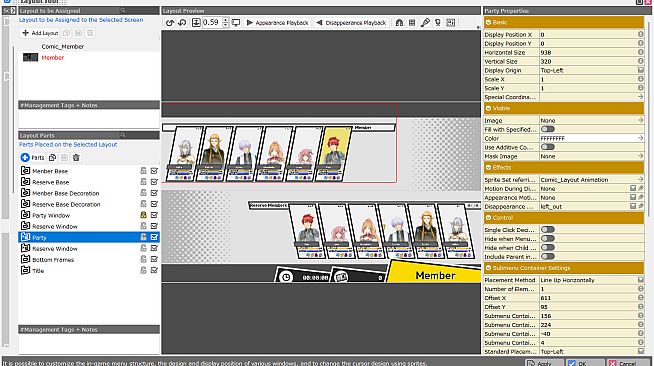Image resolution: width=654 pixels, height=366 pixels.
Task: Select the eyedropper tool icon
Action: click(425, 23)
